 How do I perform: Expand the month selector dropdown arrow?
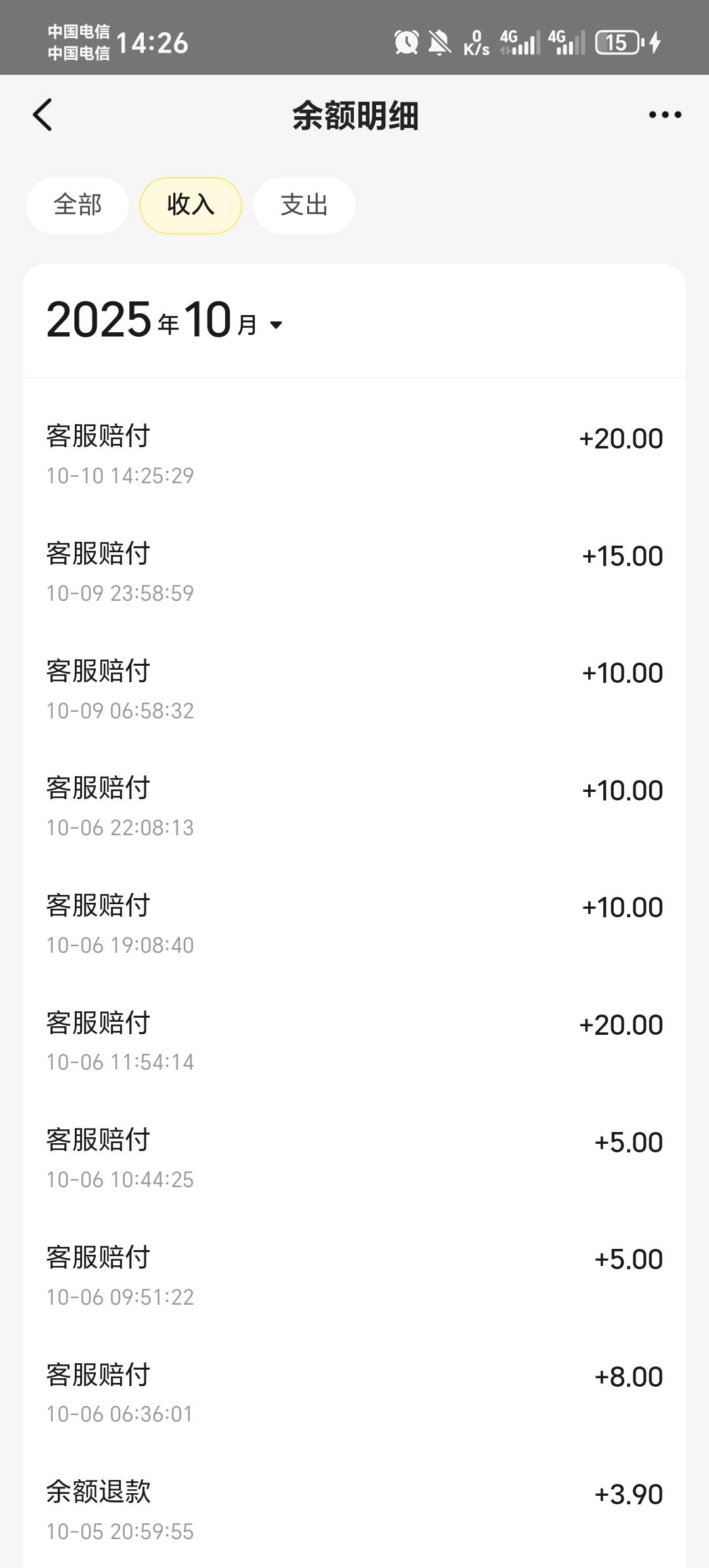tap(276, 324)
